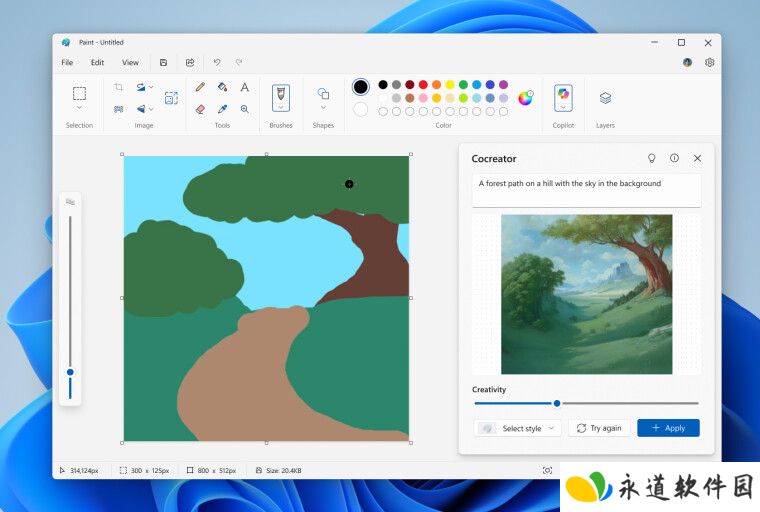
Task: Click the generated forest painting preview
Action: tap(586, 294)
